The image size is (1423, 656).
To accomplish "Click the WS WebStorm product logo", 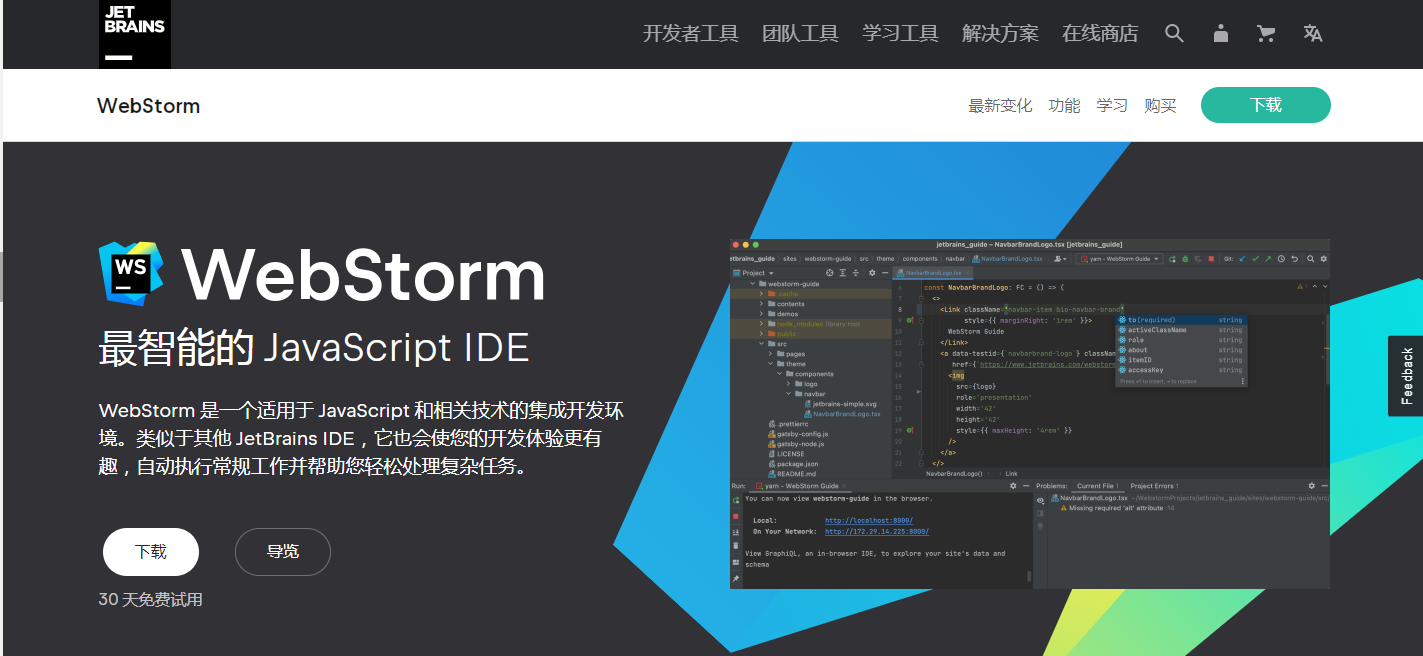I will pyautogui.click(x=131, y=272).
